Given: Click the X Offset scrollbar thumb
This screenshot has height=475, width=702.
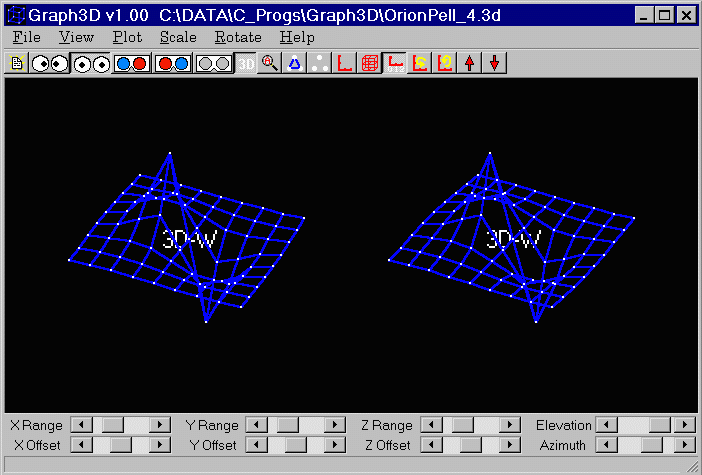Looking at the screenshot, I should coord(121,445).
